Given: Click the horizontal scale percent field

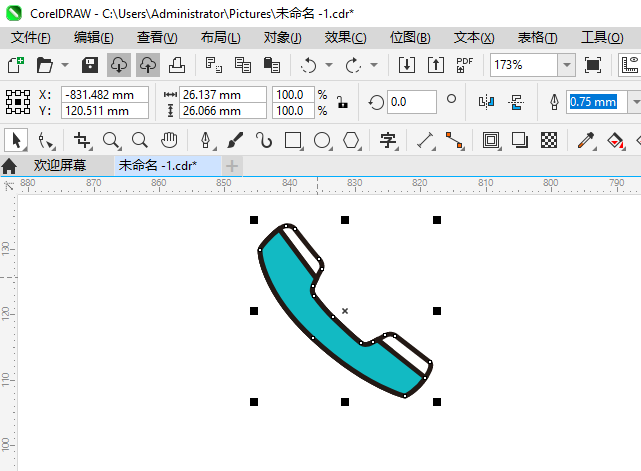Looking at the screenshot, I should click(x=294, y=94).
